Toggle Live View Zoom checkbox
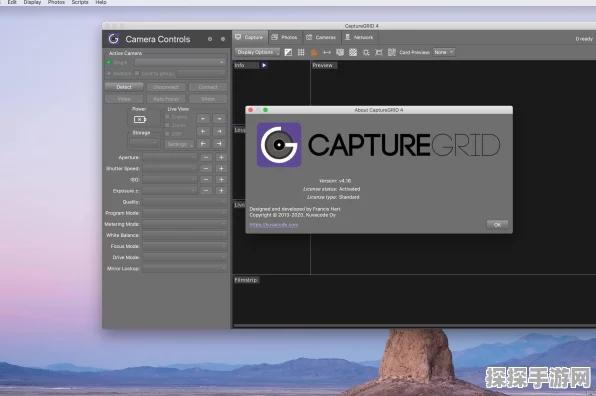 point(167,125)
